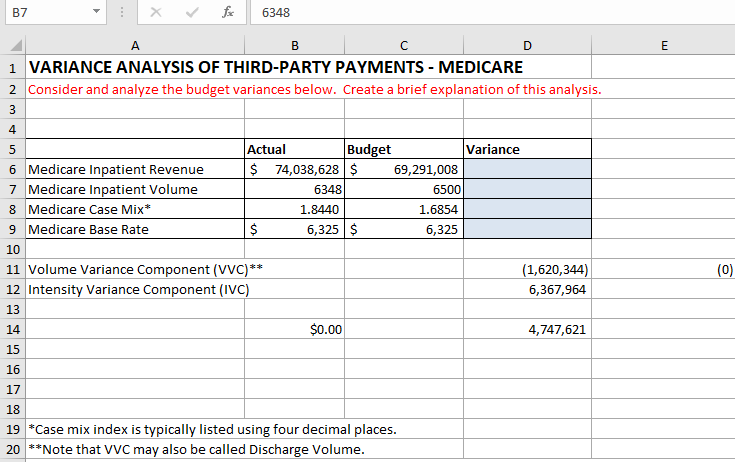Select Intensity Variance Component label
Screen dimensions: 735x462
point(139,290)
